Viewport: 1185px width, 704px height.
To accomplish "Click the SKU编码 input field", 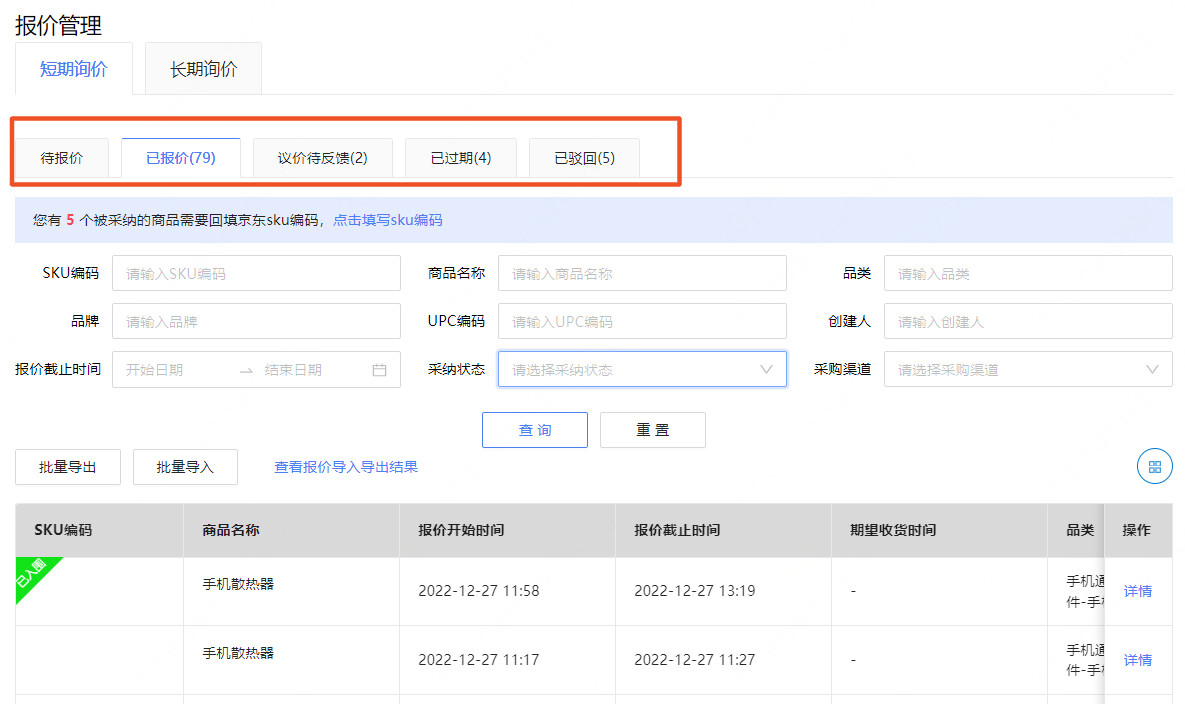I will (255, 272).
